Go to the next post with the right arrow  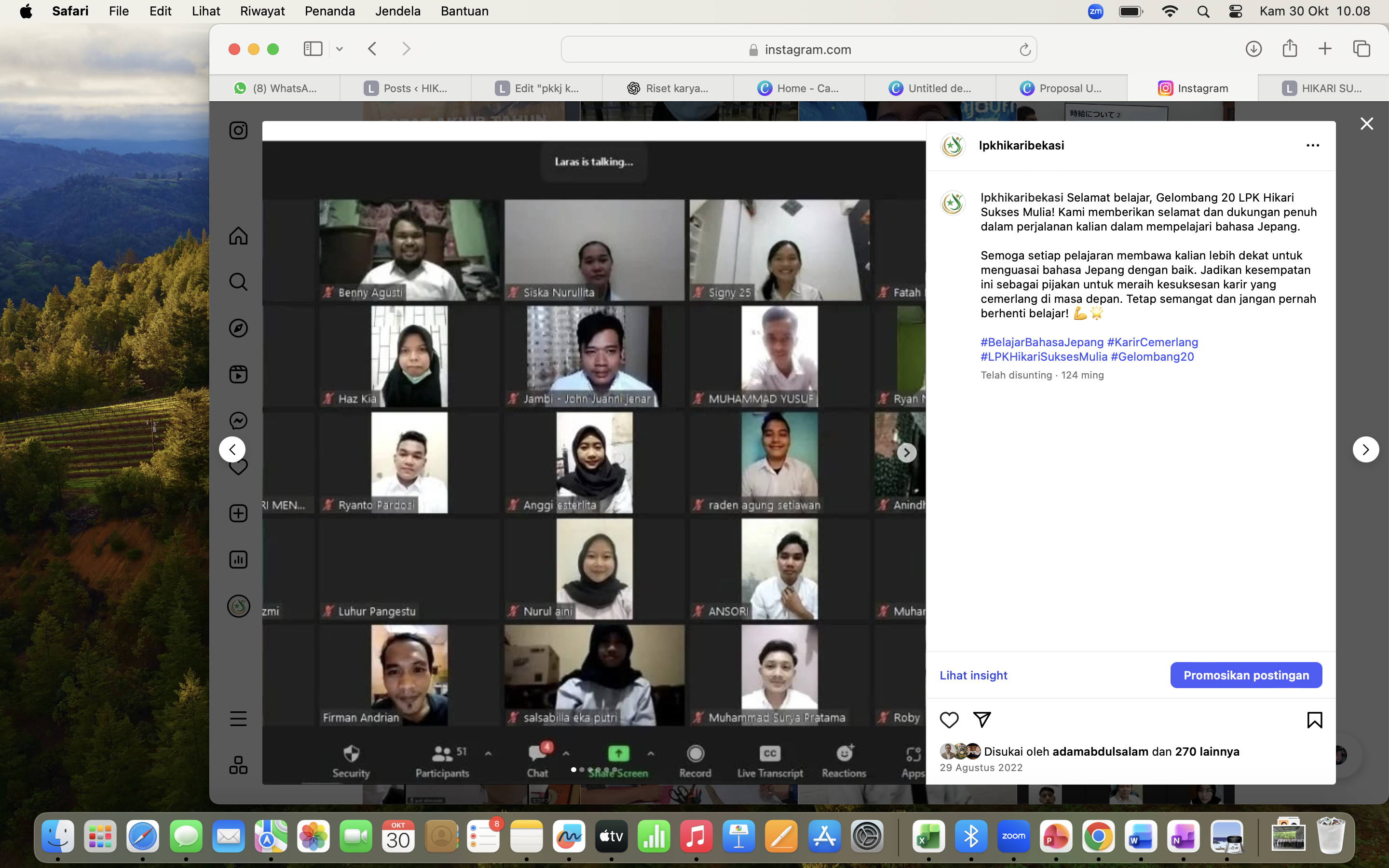pyautogui.click(x=1365, y=449)
